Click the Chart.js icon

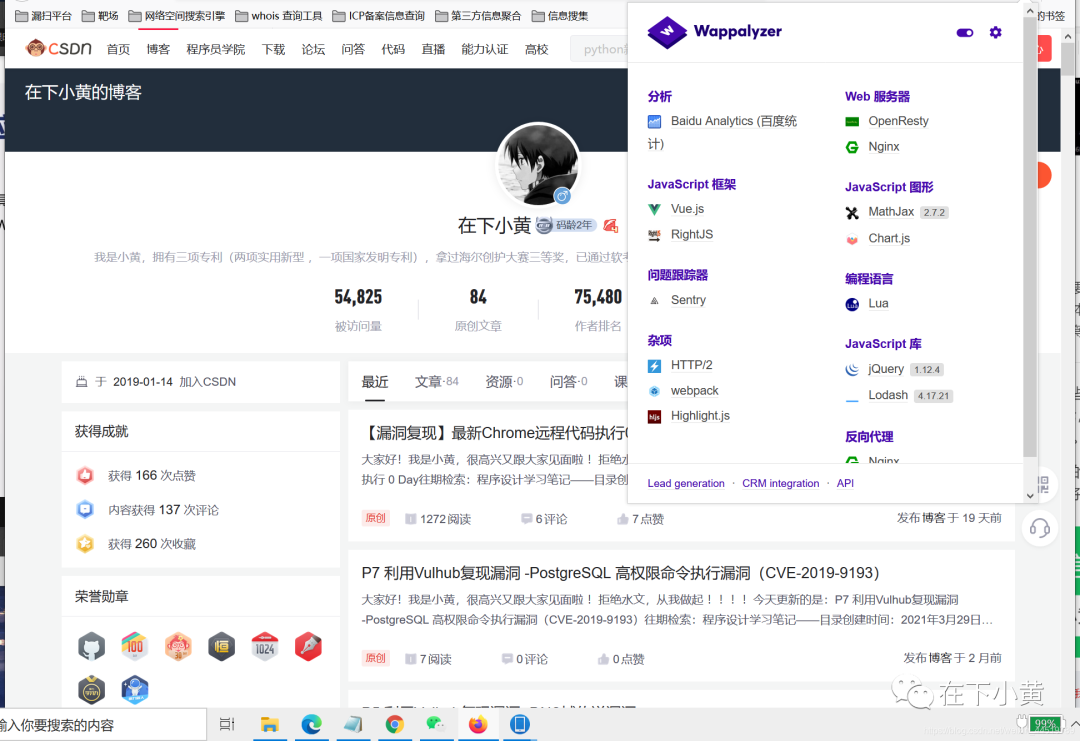point(852,240)
